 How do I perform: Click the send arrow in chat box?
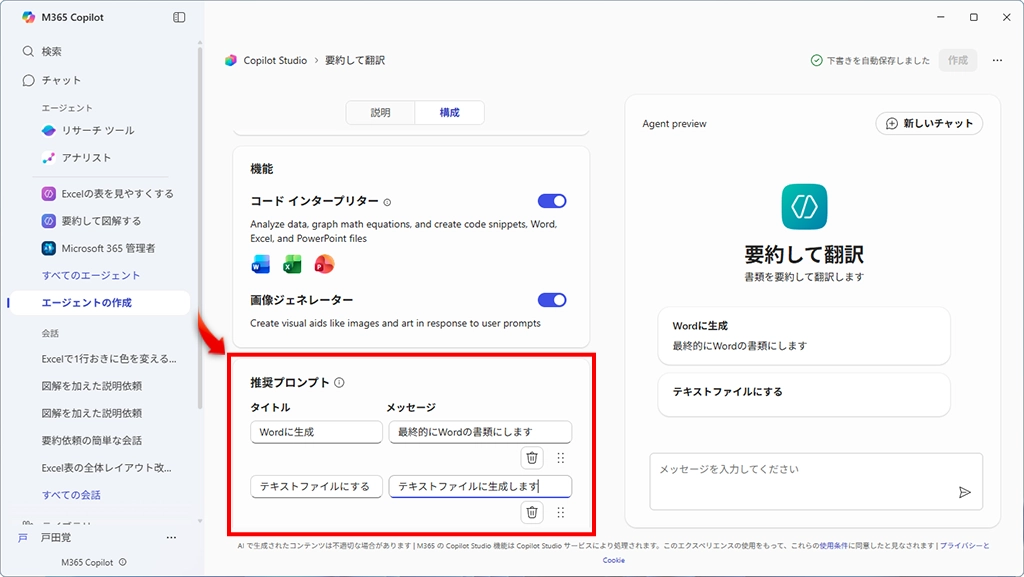click(964, 492)
